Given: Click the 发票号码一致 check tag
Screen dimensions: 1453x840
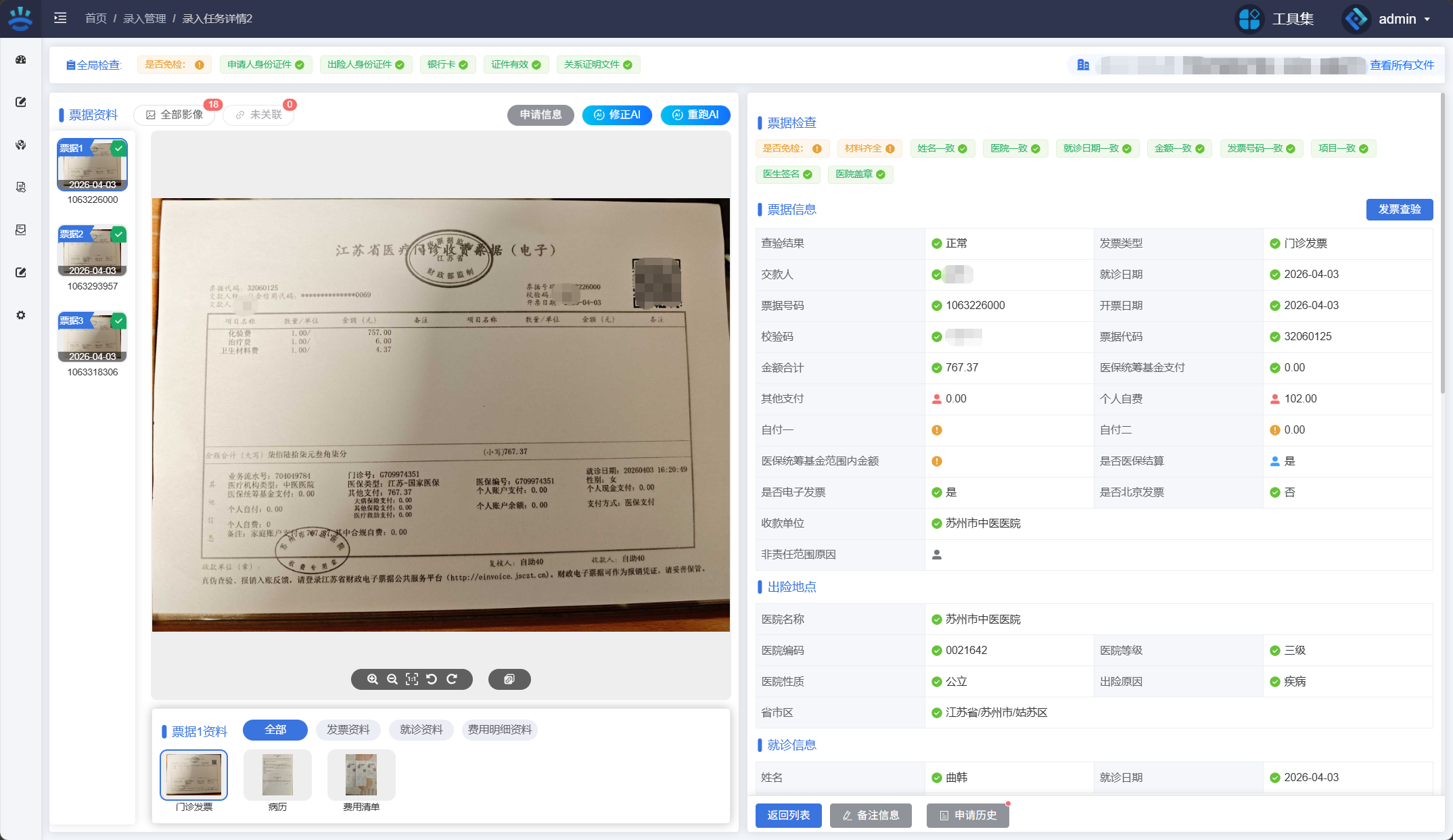Looking at the screenshot, I should click(x=1262, y=149).
